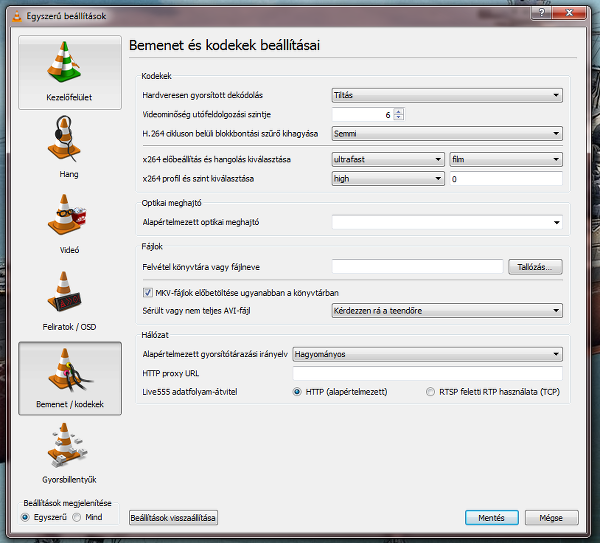The image size is (600, 543).
Task: Click Live555 adatfolyam-átvitel label
Action: (x=190, y=392)
